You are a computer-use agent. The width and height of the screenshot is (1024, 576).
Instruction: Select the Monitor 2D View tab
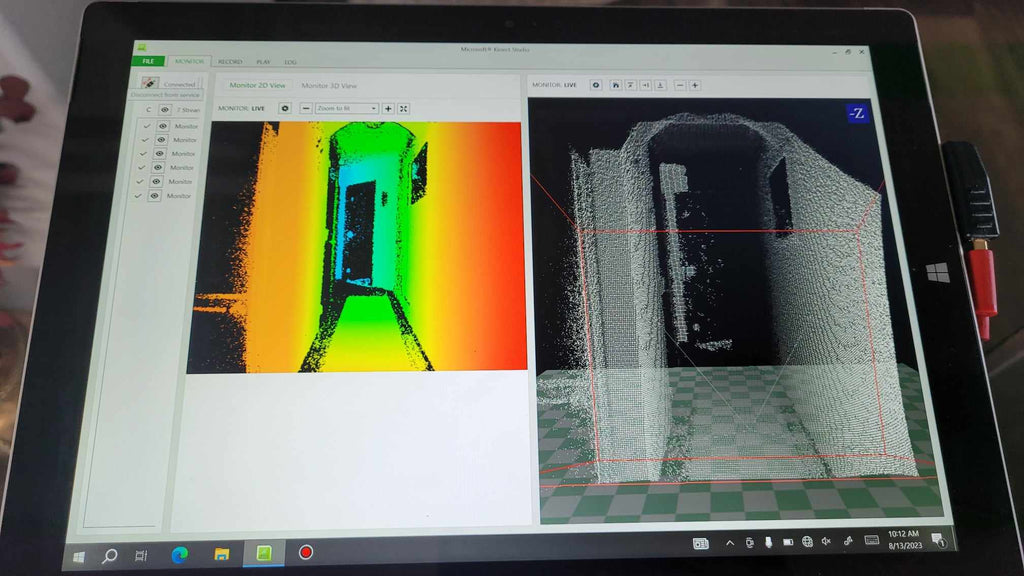pos(257,85)
